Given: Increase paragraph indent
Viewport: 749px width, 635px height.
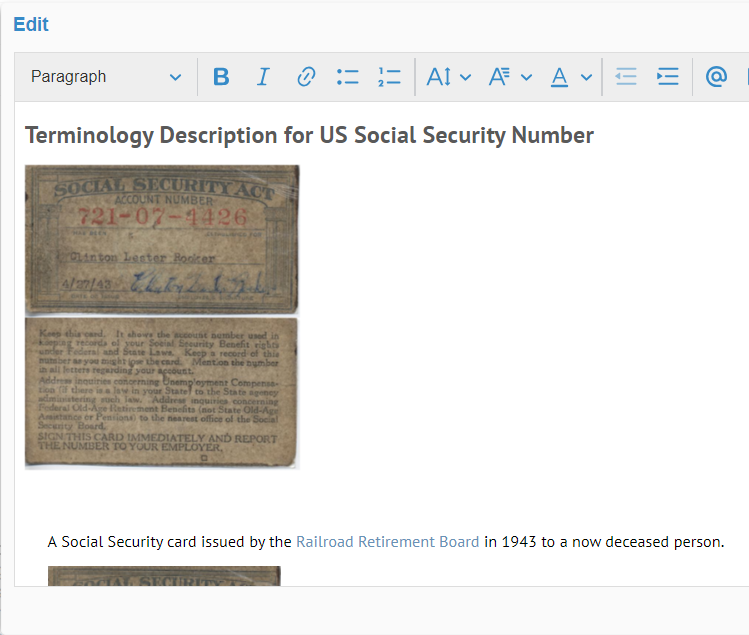Looking at the screenshot, I should coord(667,77).
